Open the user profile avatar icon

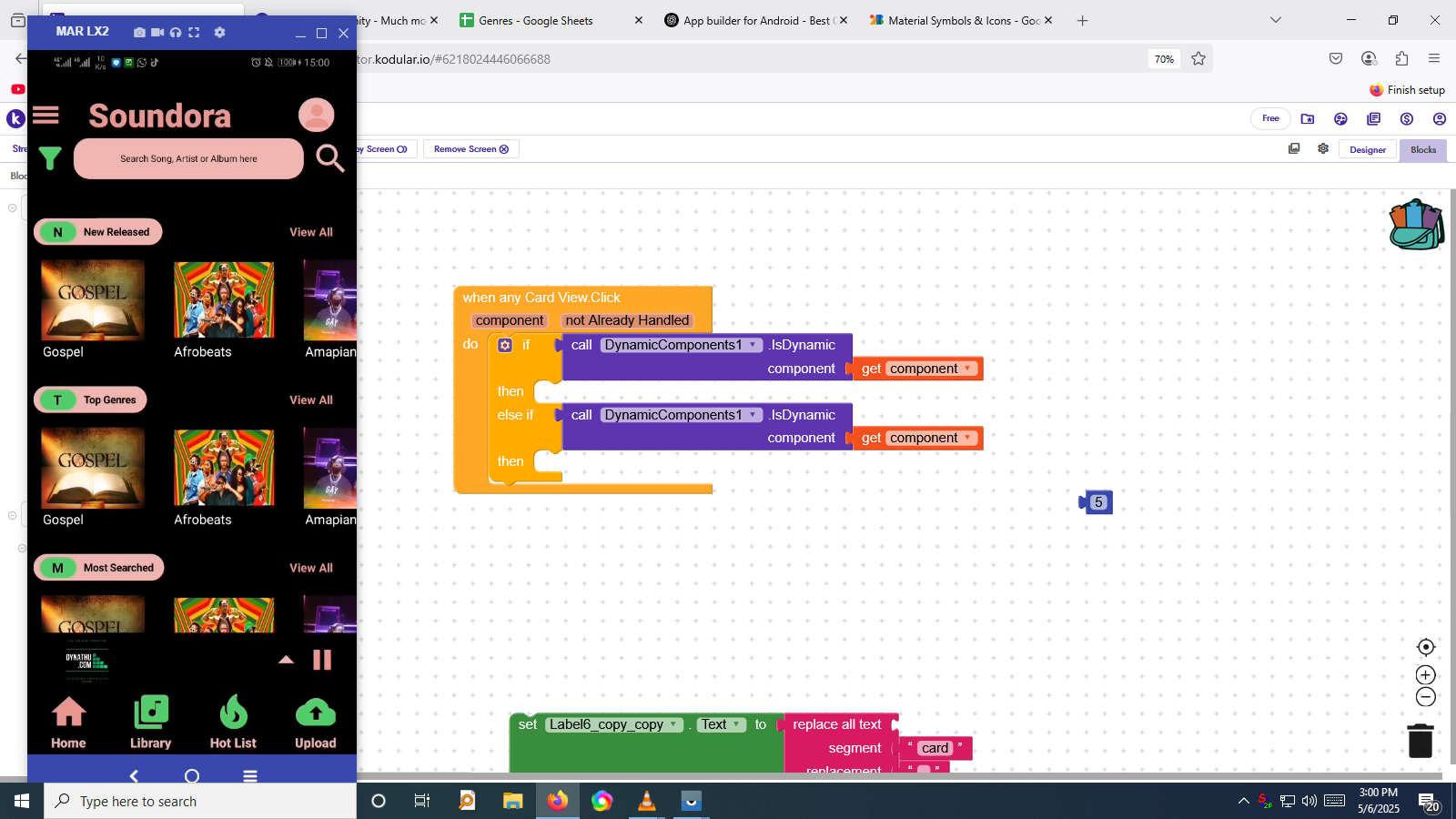tap(316, 116)
